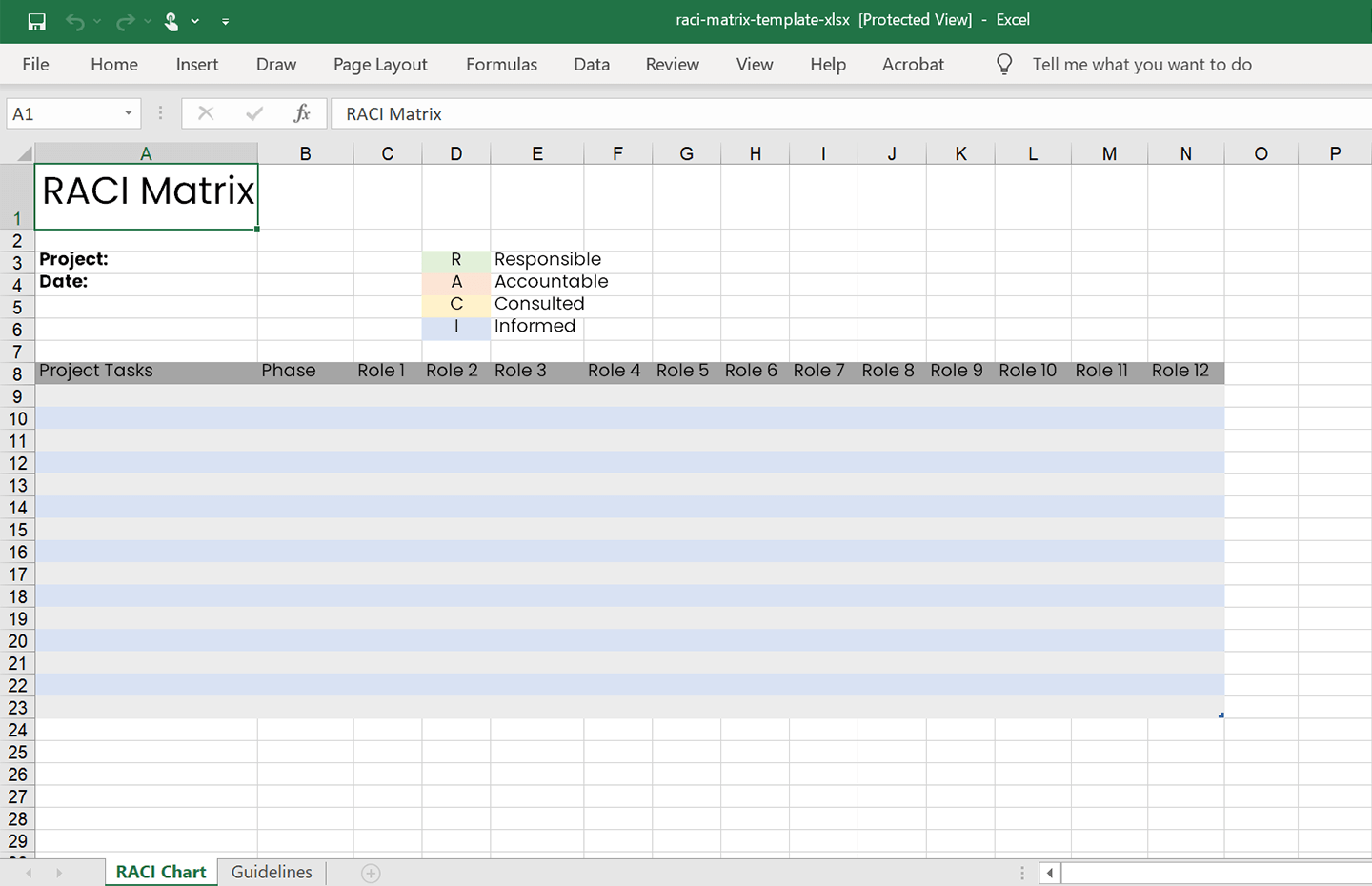Switch to the Home ribbon tab
The width and height of the screenshot is (1372, 886).
point(114,64)
